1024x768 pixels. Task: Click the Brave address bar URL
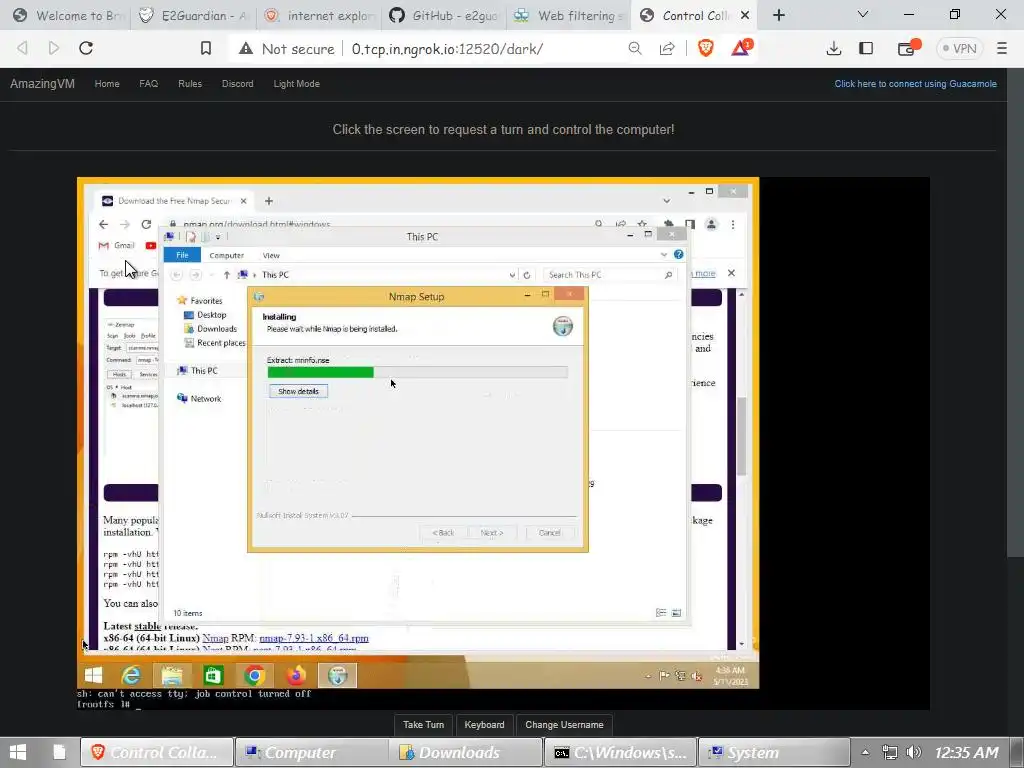point(447,48)
